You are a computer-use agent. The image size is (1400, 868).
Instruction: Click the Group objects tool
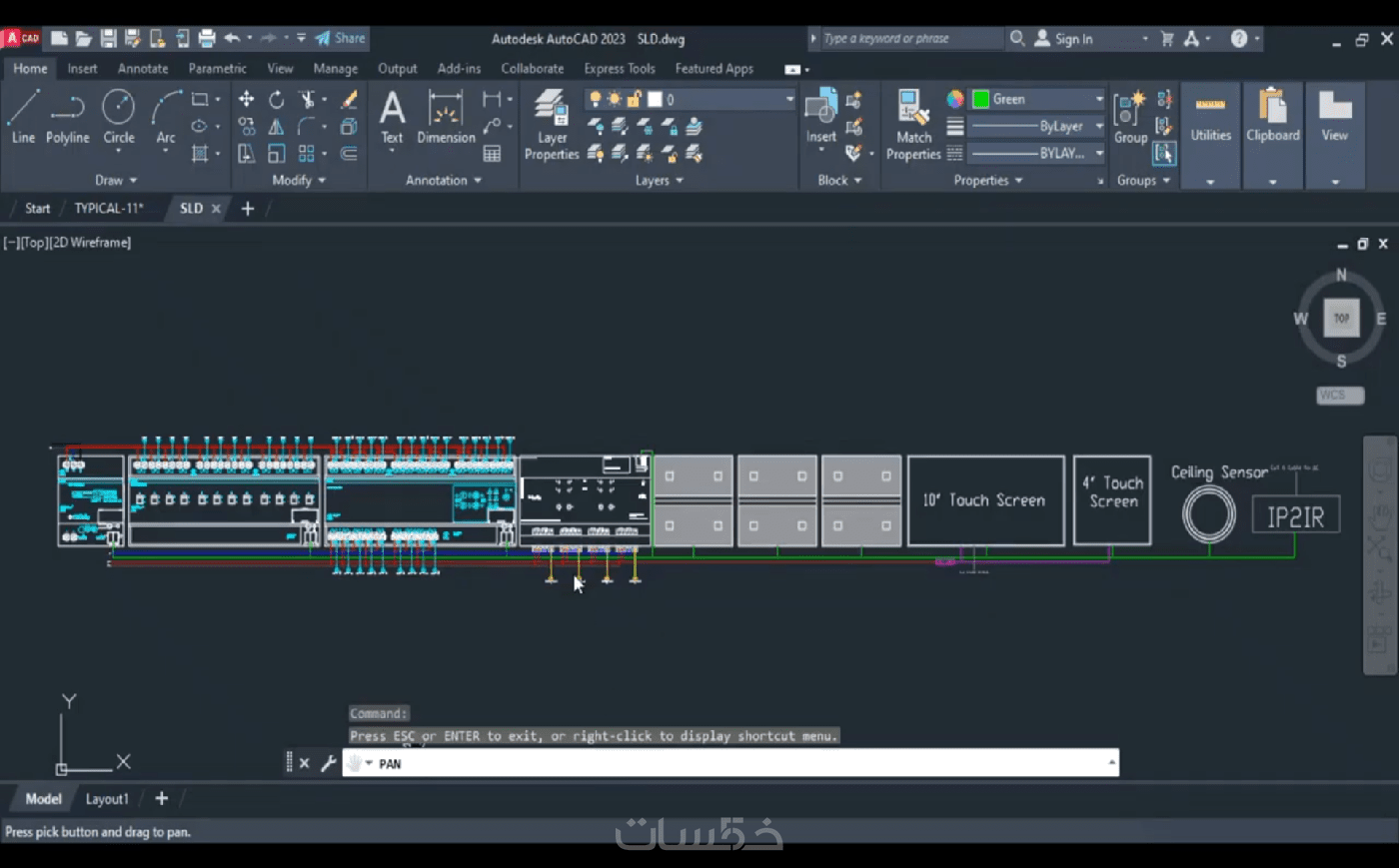click(x=1130, y=117)
